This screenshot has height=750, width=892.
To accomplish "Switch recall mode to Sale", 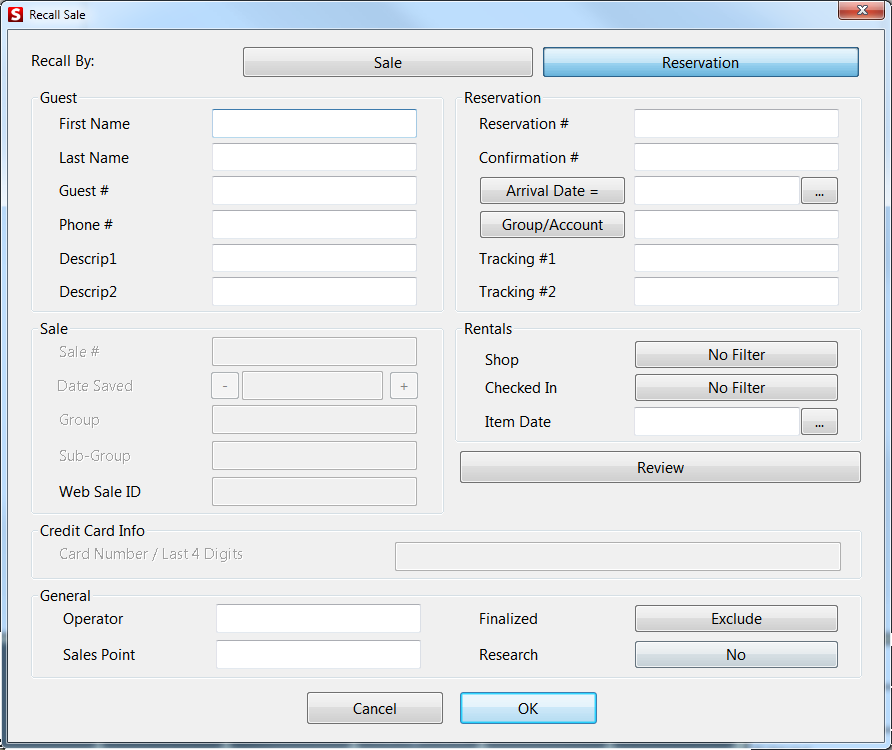I will tap(387, 62).
